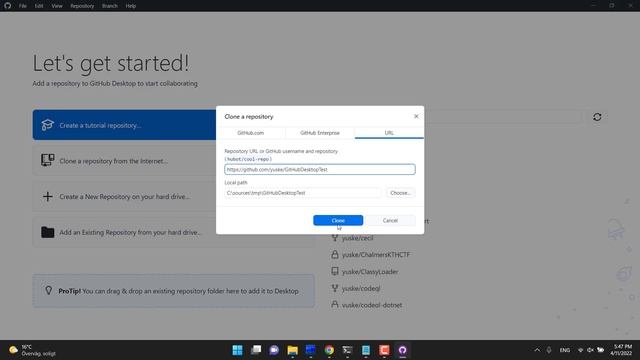Click Create a tutorial repository button
Image resolution: width=640 pixels, height=360 pixels.
[x=124, y=125]
